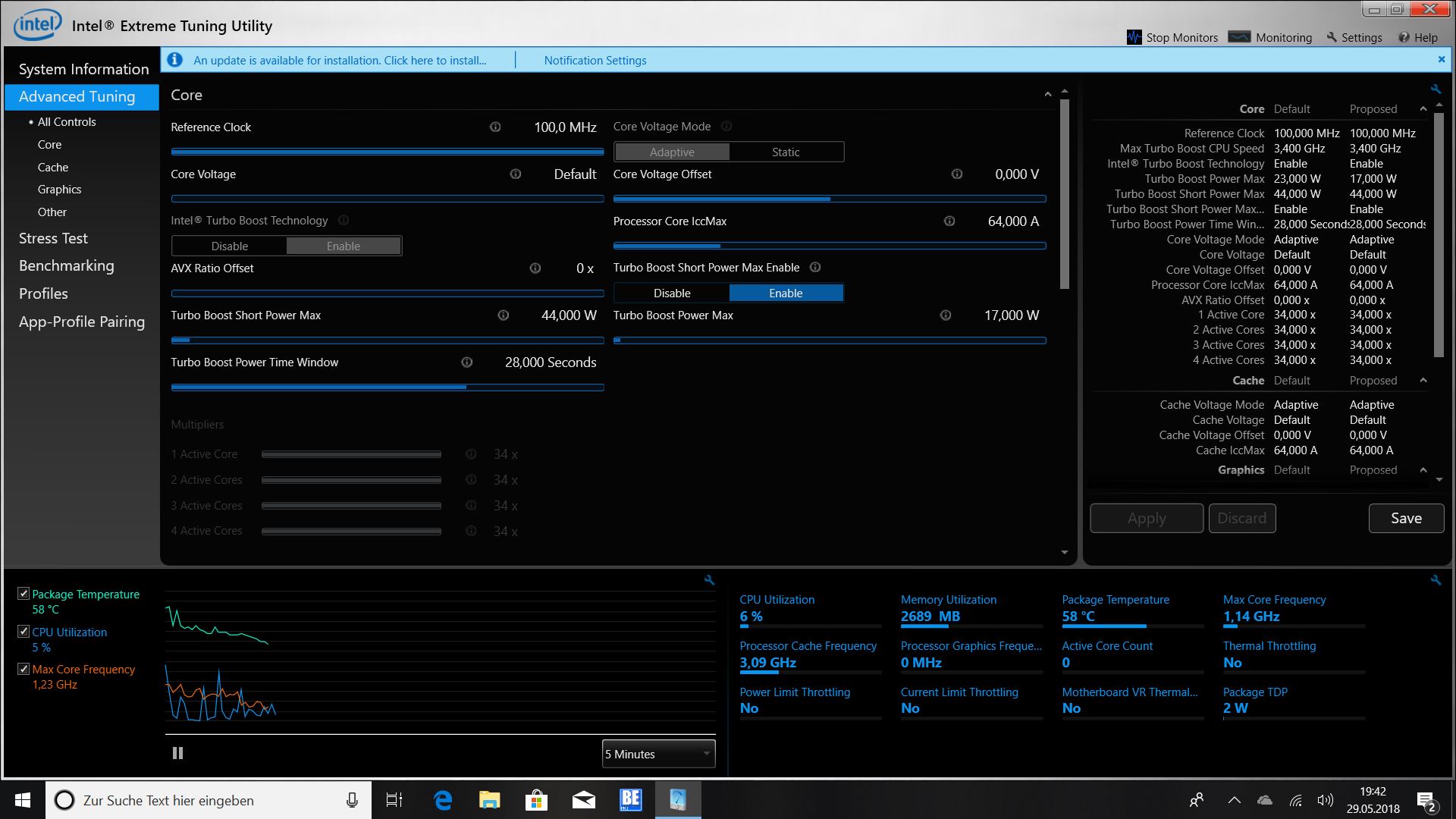This screenshot has height=819, width=1456.
Task: Enable Turbo Boost Short Power Max
Action: (x=786, y=293)
